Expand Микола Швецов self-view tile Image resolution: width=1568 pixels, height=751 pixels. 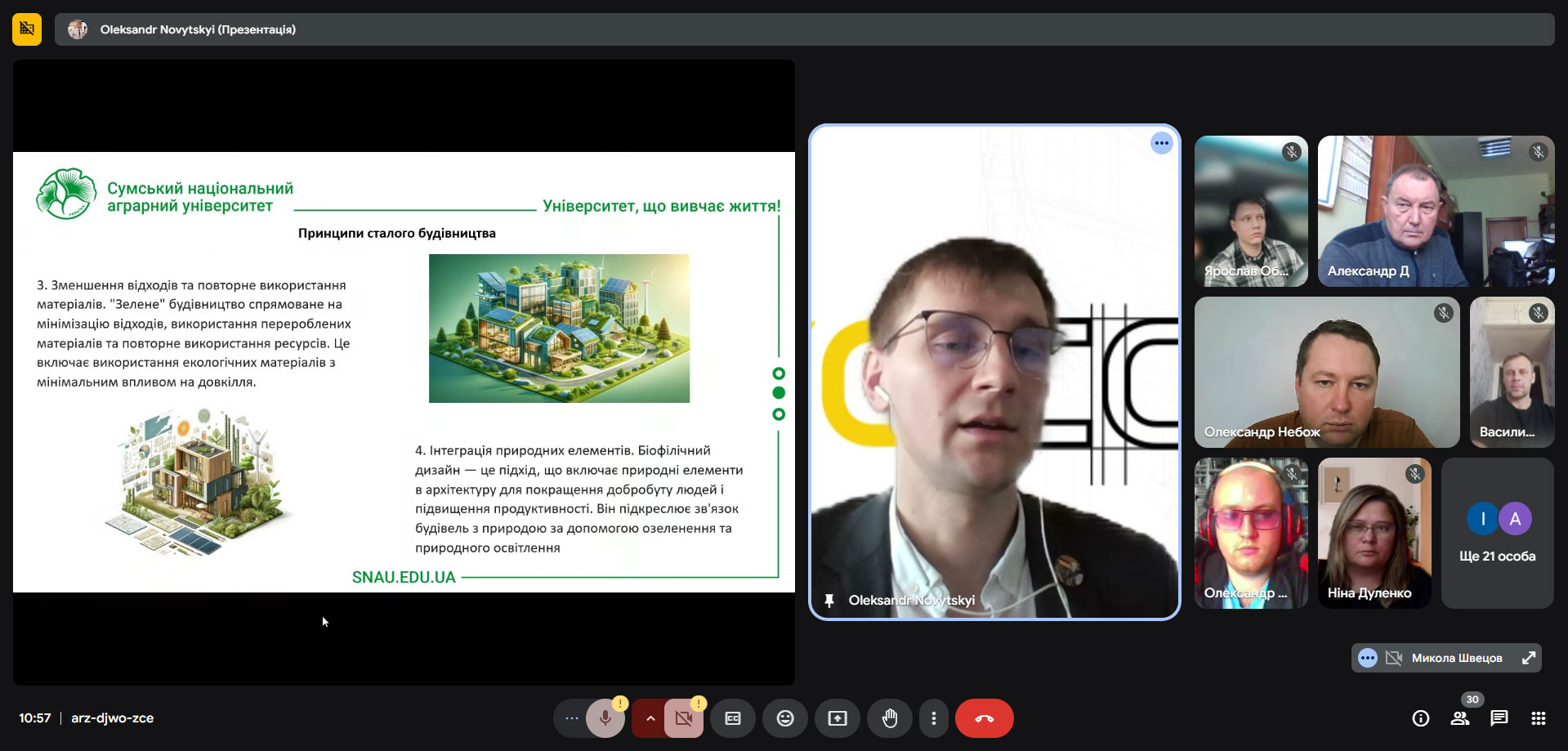[x=1529, y=658]
